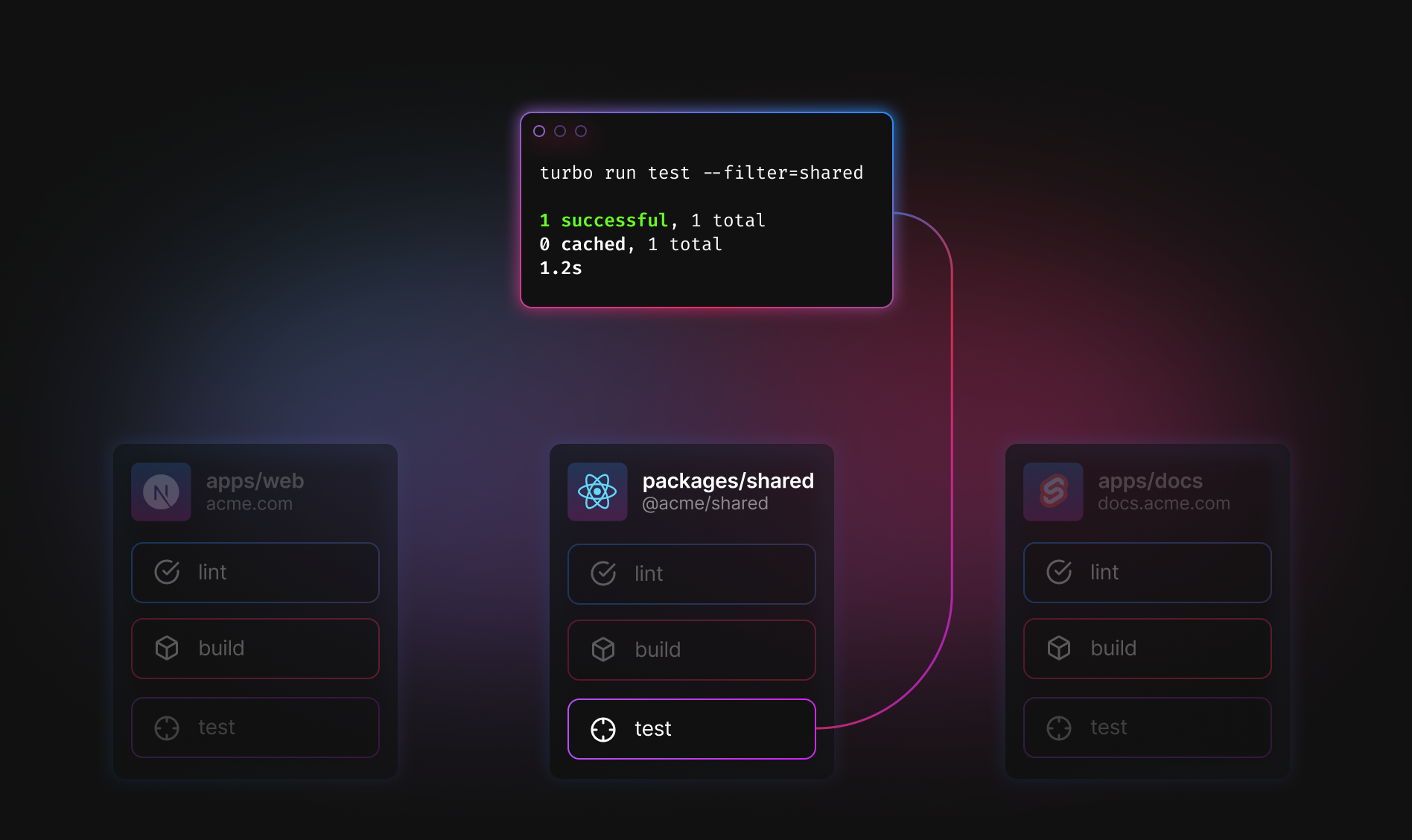Open the acme.com label under apps/web
Viewport: 1412px width, 840px height.
(x=249, y=503)
